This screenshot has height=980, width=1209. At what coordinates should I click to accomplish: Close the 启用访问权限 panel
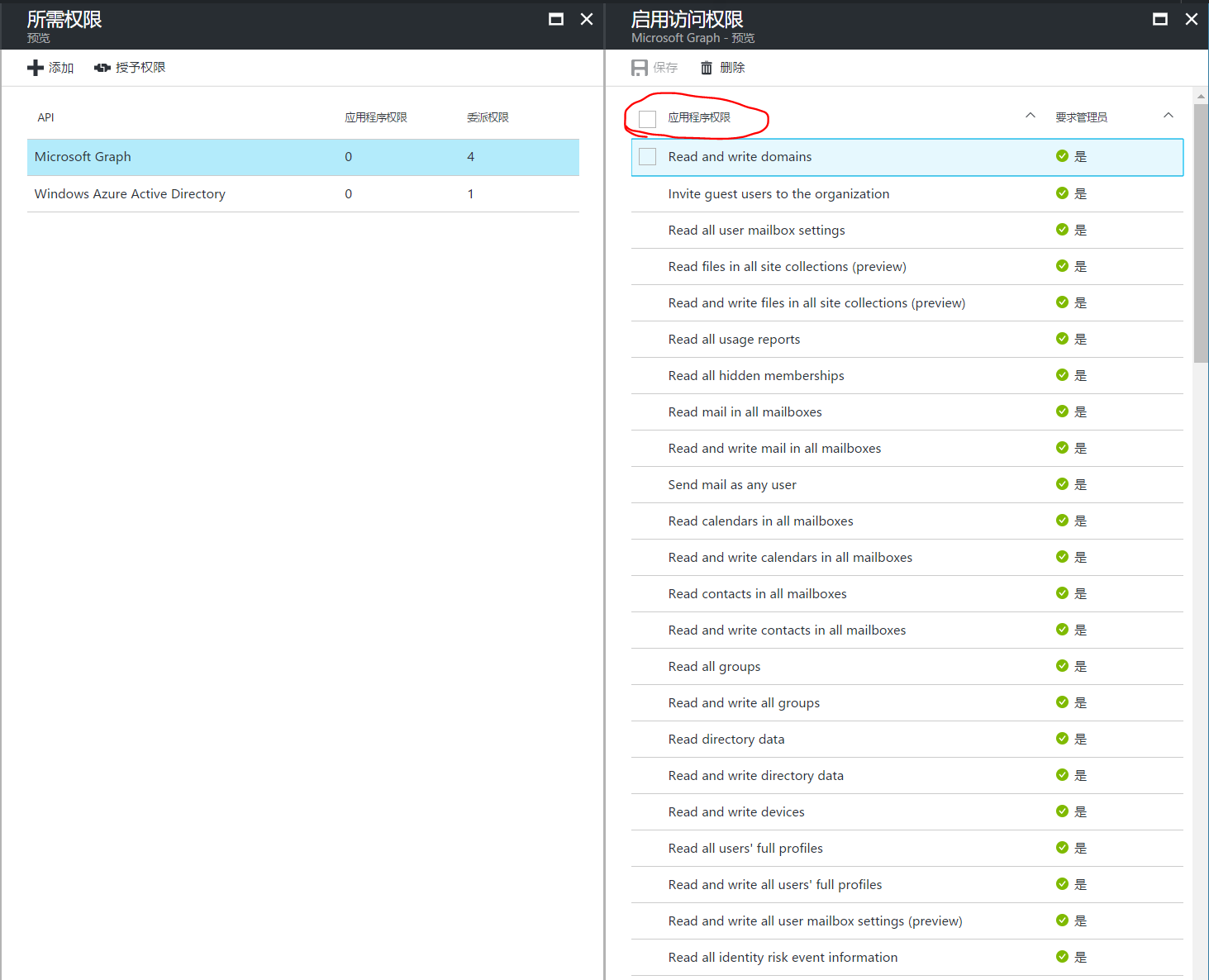point(1191,19)
